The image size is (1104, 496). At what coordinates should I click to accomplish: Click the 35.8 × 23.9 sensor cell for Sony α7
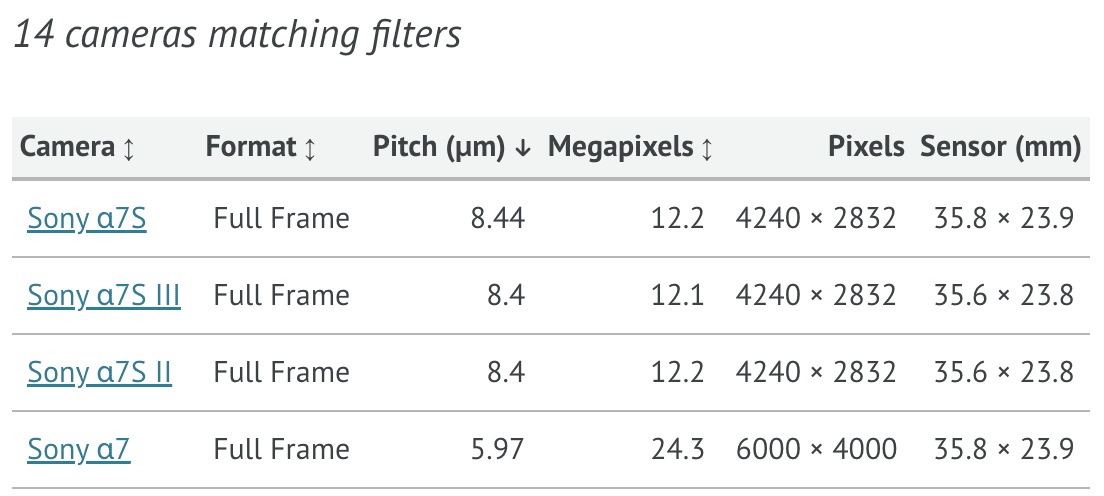(x=1004, y=449)
